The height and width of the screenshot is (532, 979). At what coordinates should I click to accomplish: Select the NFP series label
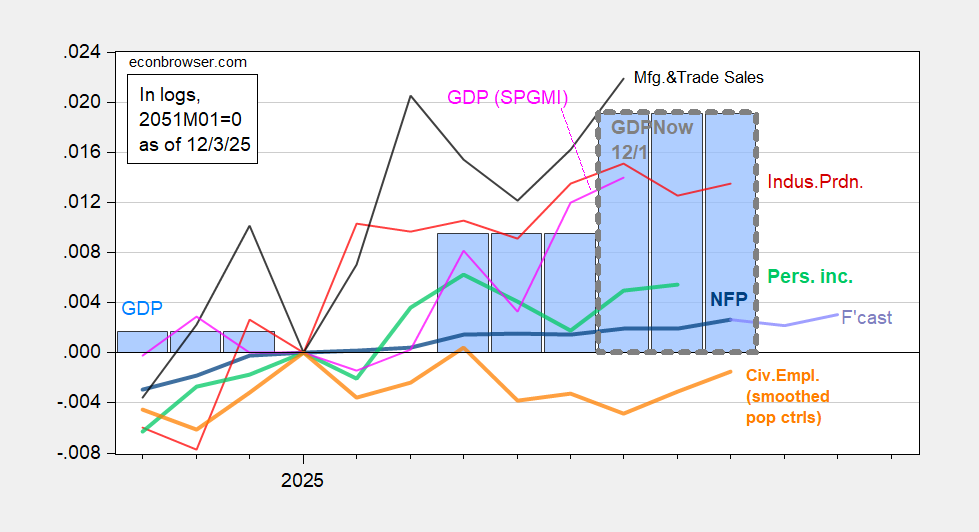(x=730, y=299)
